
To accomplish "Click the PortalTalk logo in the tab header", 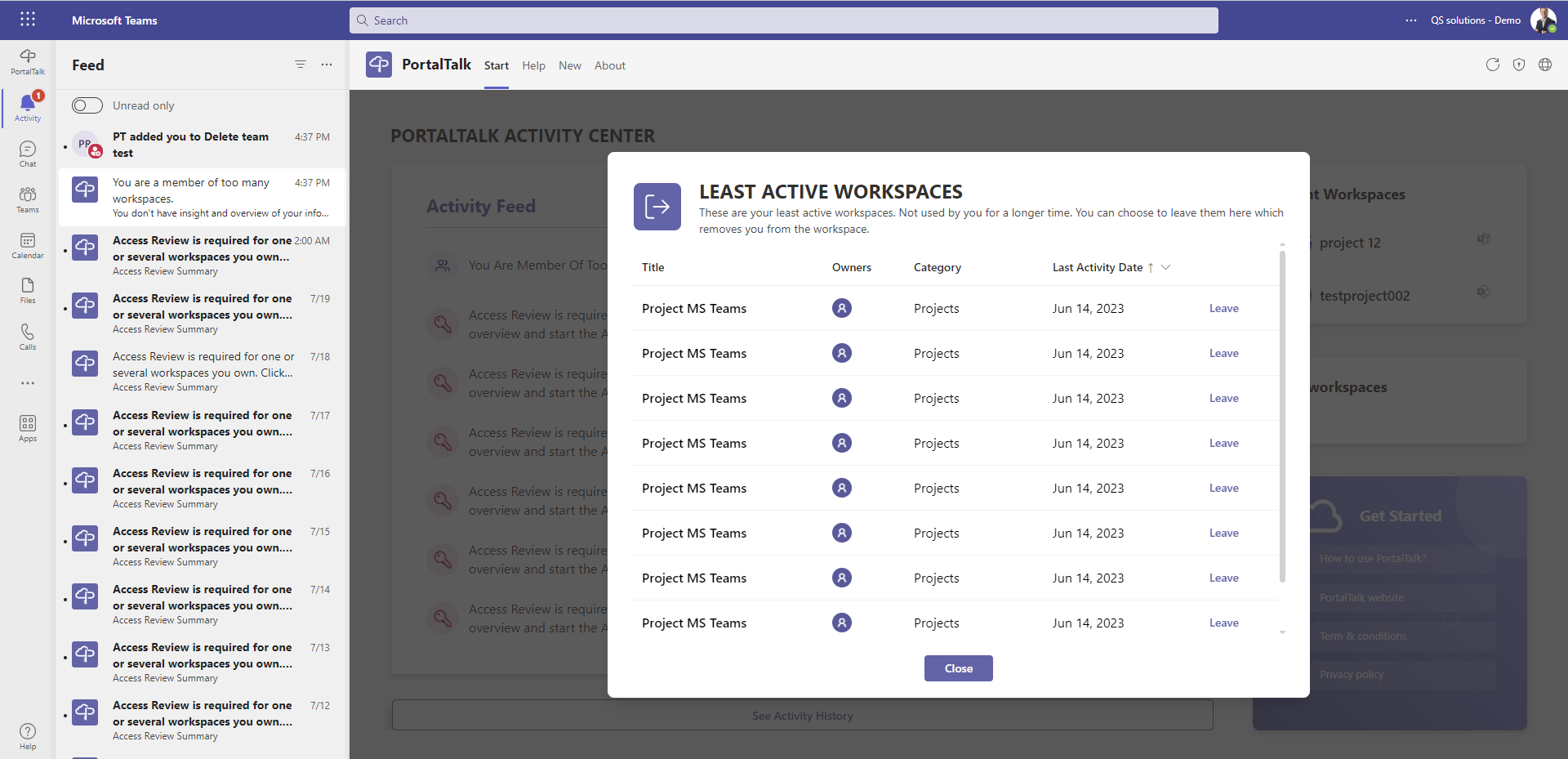I will tap(379, 65).
